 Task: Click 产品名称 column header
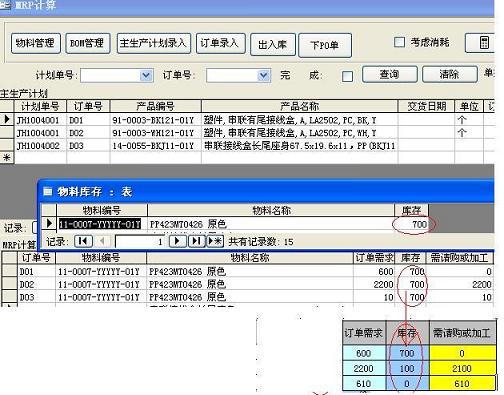pos(299,106)
